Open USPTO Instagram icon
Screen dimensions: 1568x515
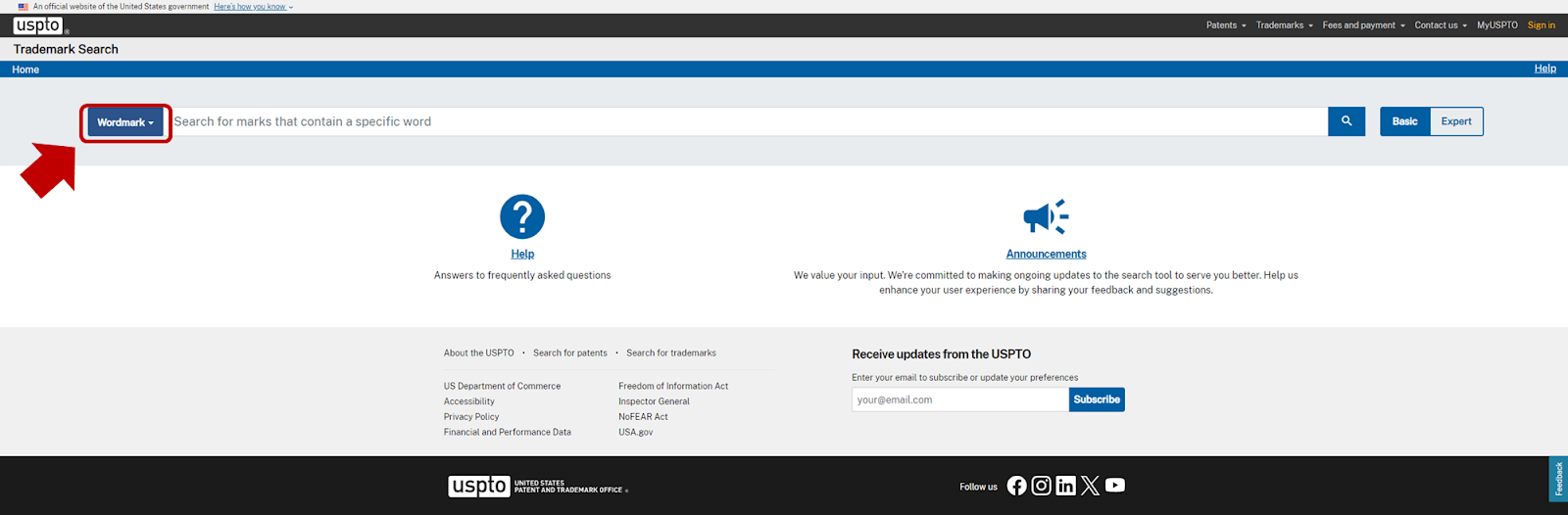(1042, 486)
